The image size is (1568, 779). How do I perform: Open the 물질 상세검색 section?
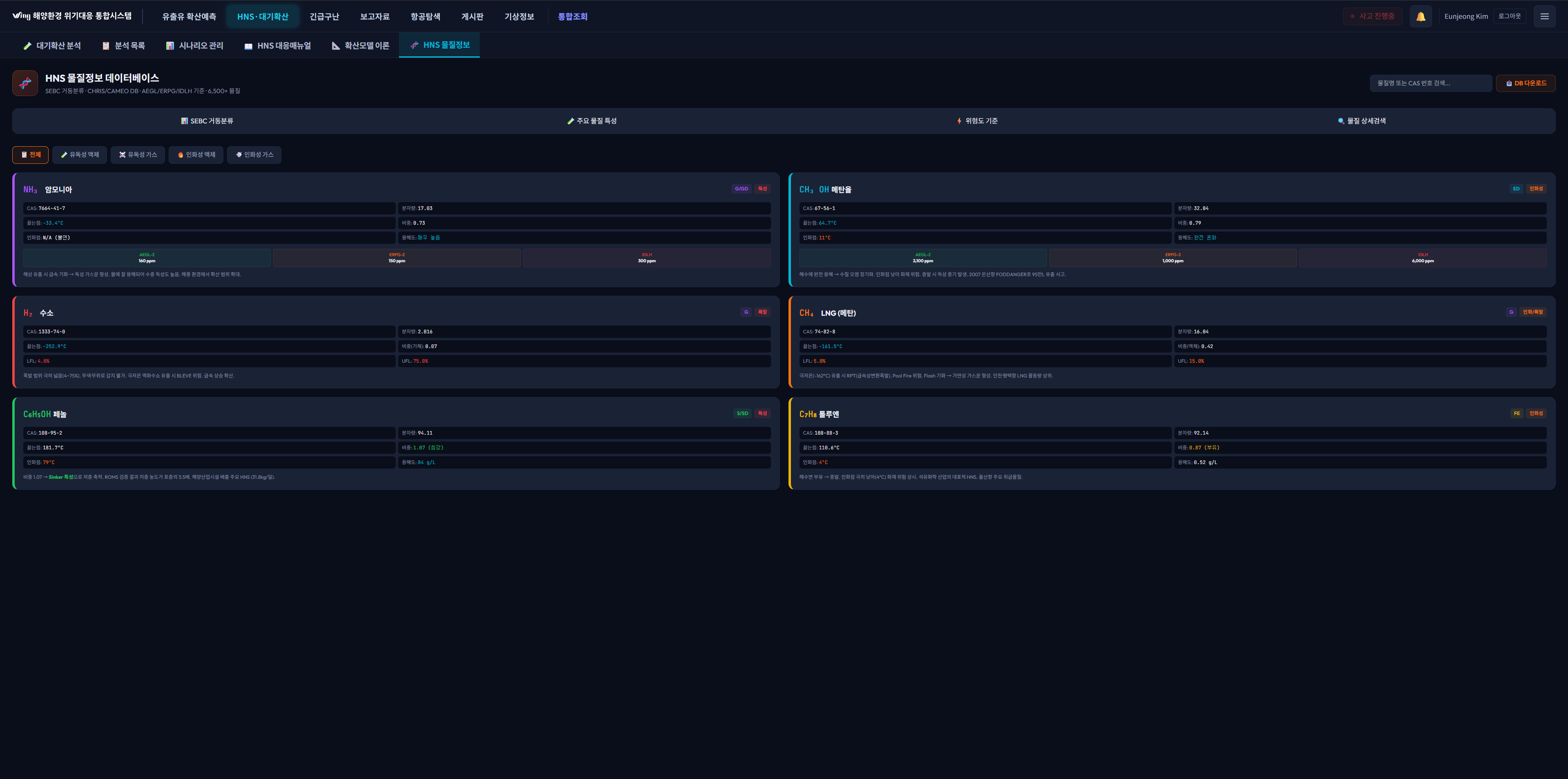(x=1362, y=121)
